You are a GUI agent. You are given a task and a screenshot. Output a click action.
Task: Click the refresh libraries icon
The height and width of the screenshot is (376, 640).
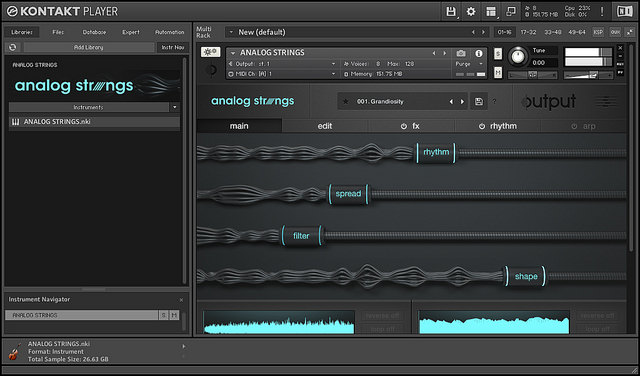coord(13,47)
